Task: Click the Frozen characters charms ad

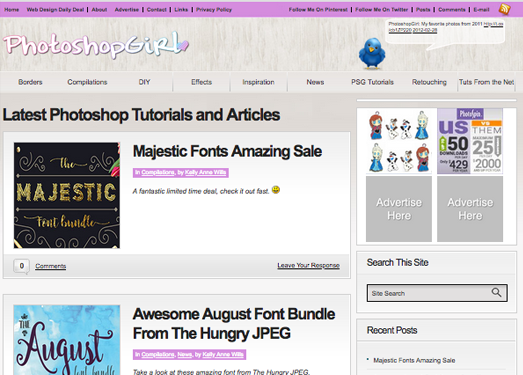Action: 399,141
